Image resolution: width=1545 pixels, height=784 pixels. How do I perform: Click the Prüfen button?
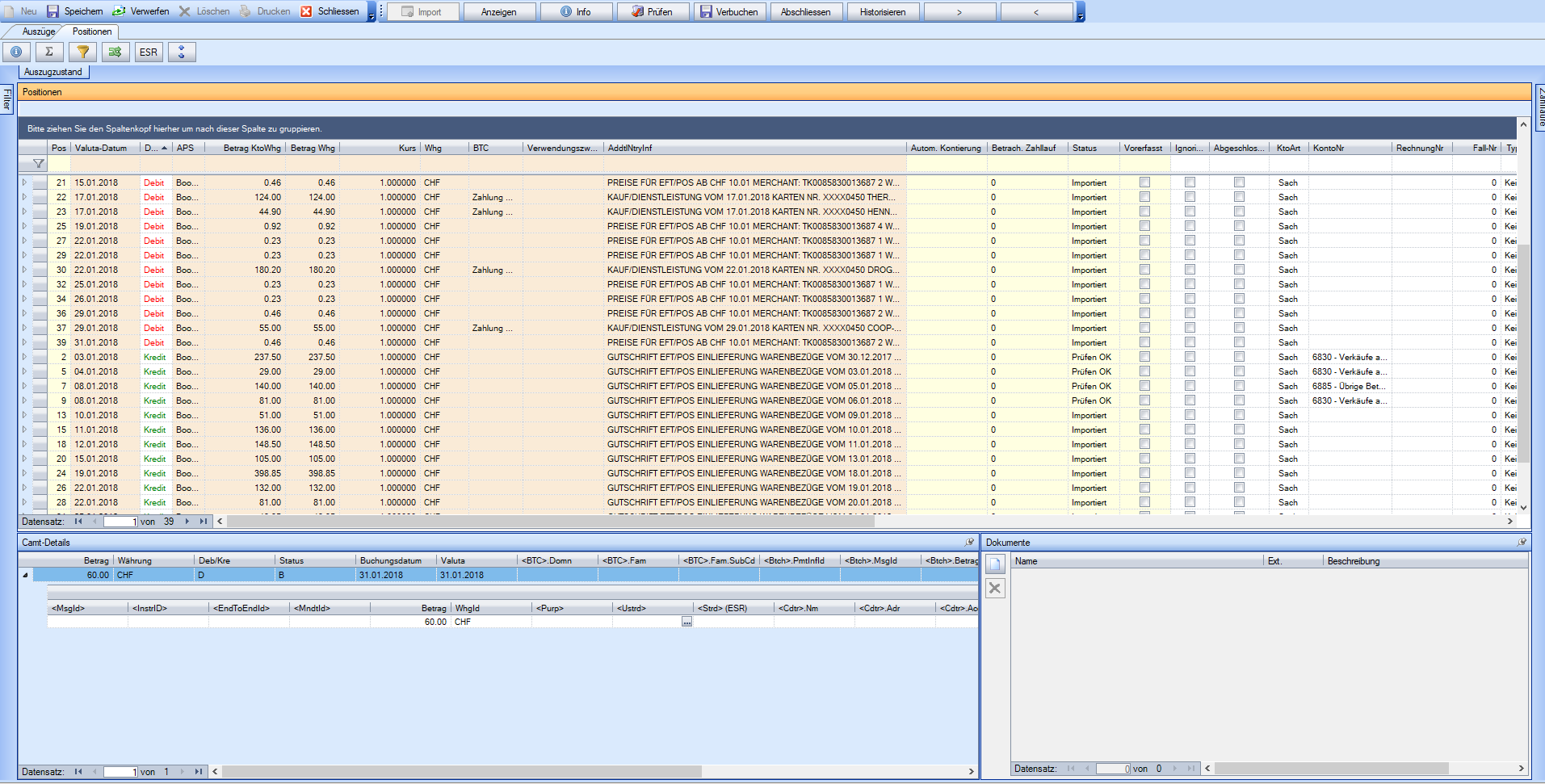(x=652, y=12)
